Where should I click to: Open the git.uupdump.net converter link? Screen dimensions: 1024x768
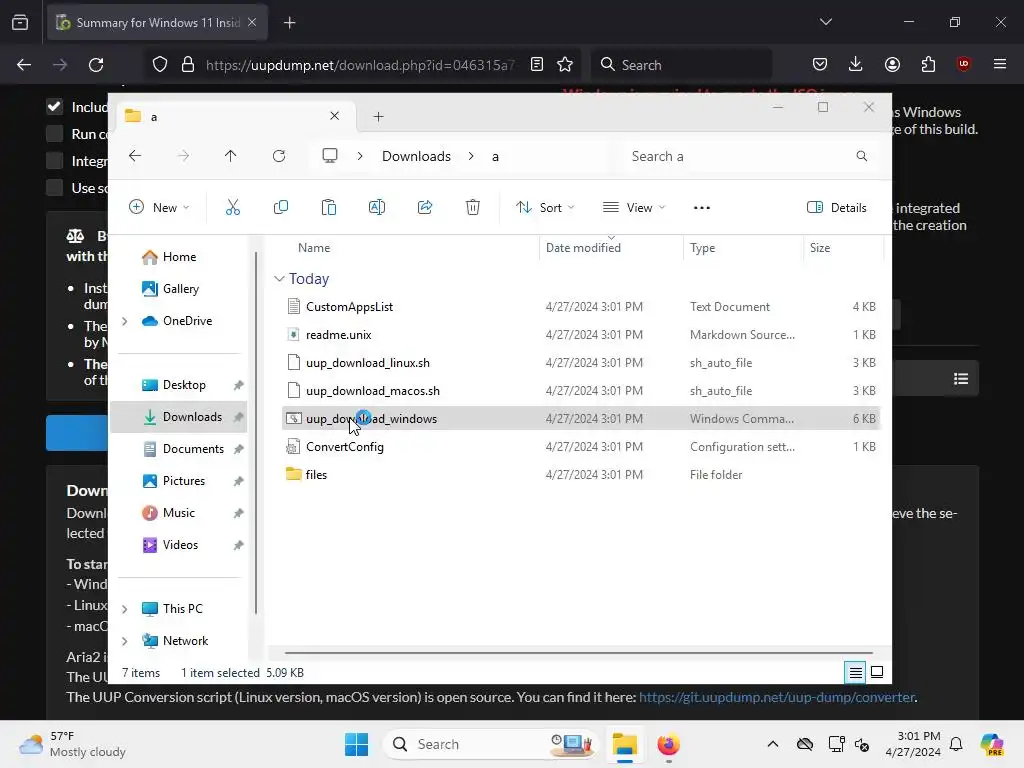coord(776,697)
